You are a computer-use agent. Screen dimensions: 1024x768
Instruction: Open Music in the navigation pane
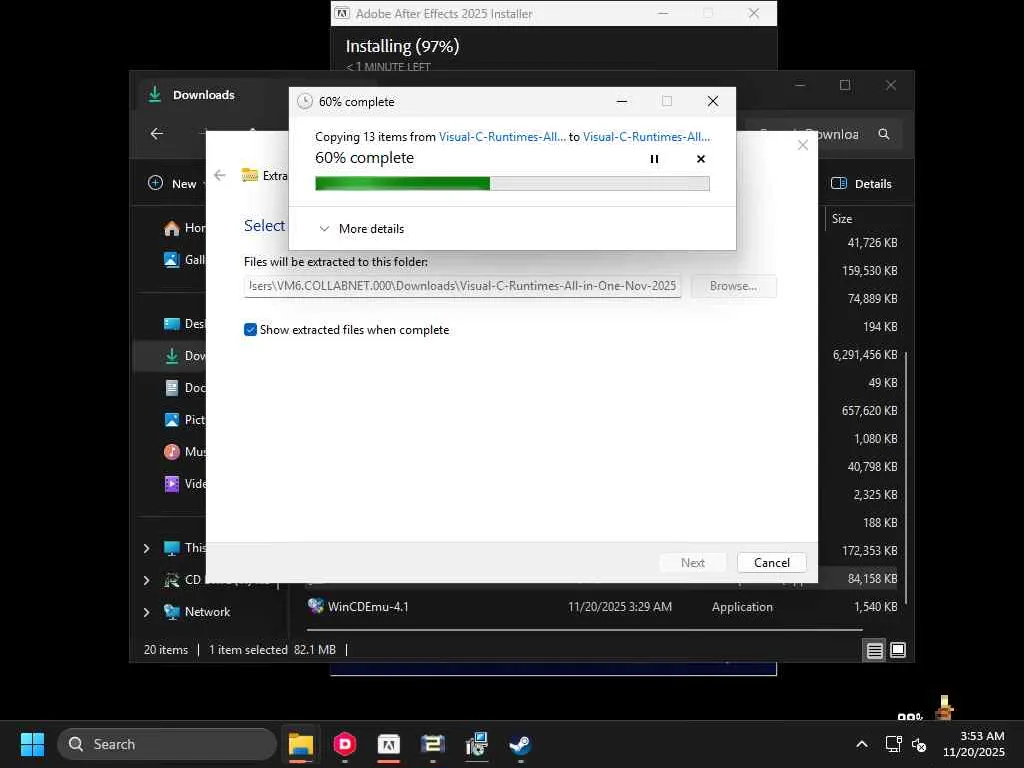coord(185,451)
